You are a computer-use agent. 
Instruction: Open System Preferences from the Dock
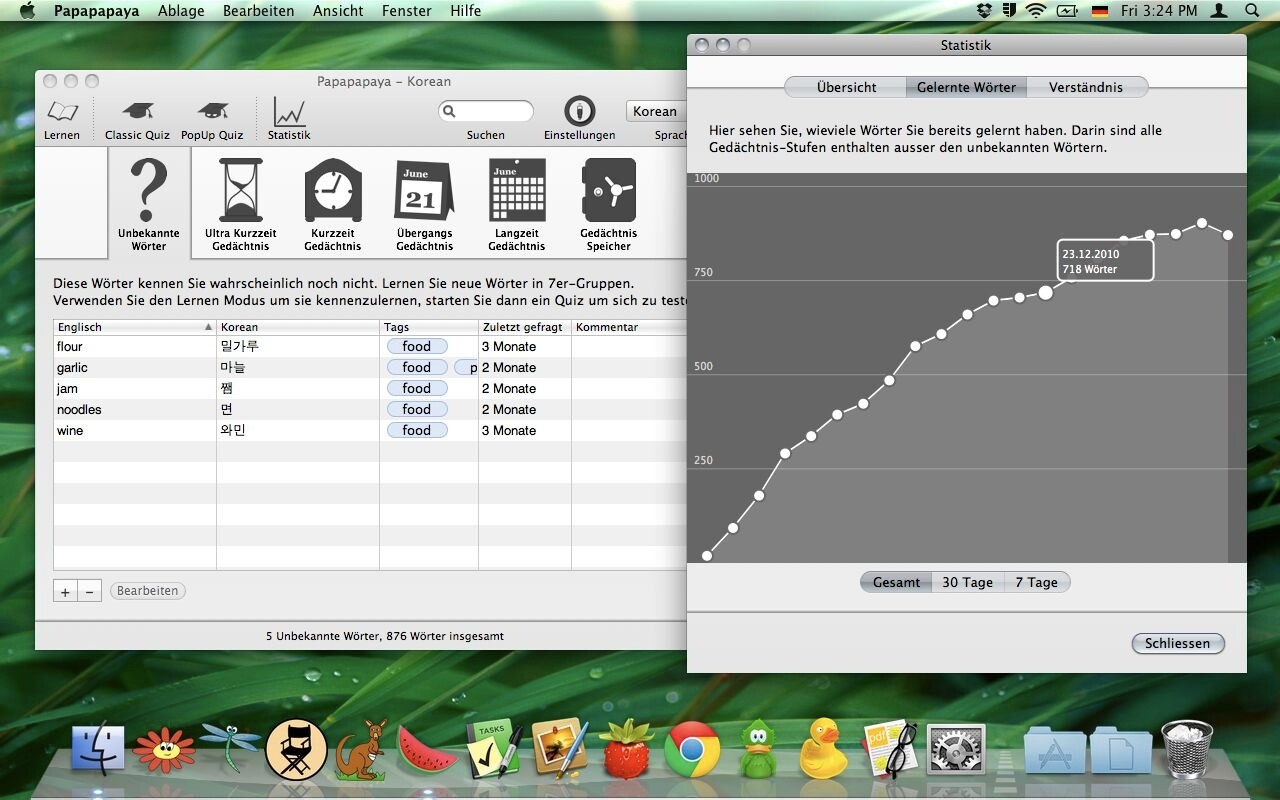coord(957,750)
